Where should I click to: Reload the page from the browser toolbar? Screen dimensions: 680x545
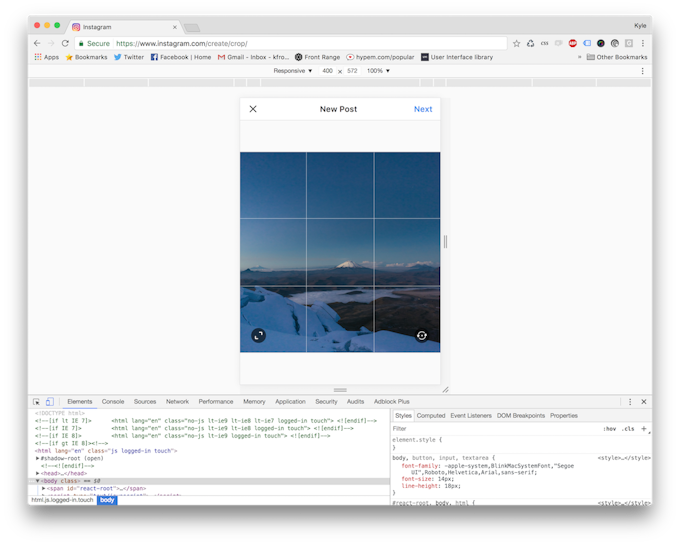coord(66,43)
